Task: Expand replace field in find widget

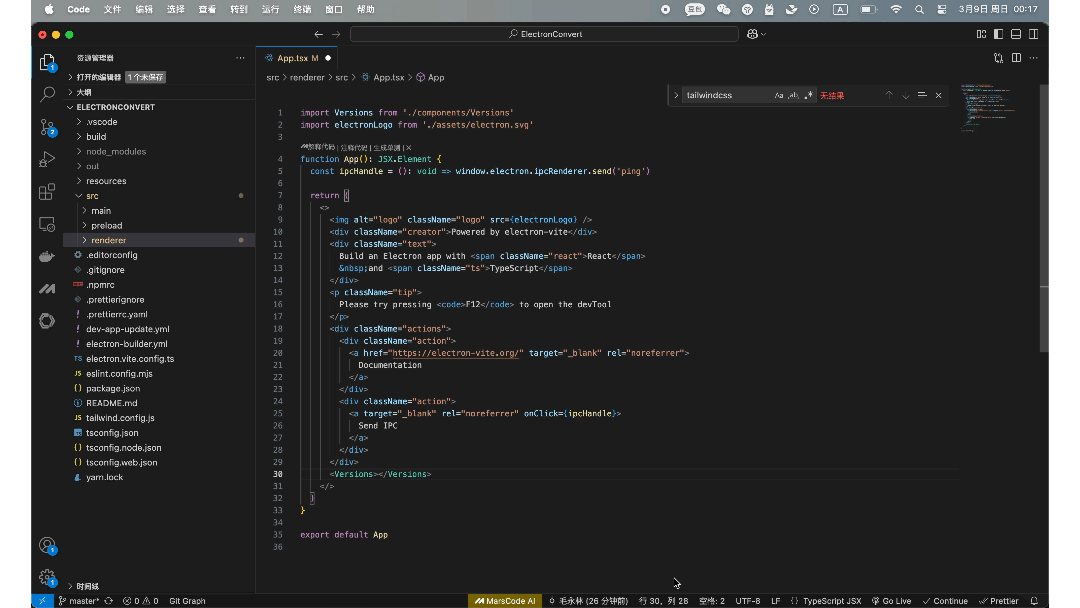Action: (676, 95)
